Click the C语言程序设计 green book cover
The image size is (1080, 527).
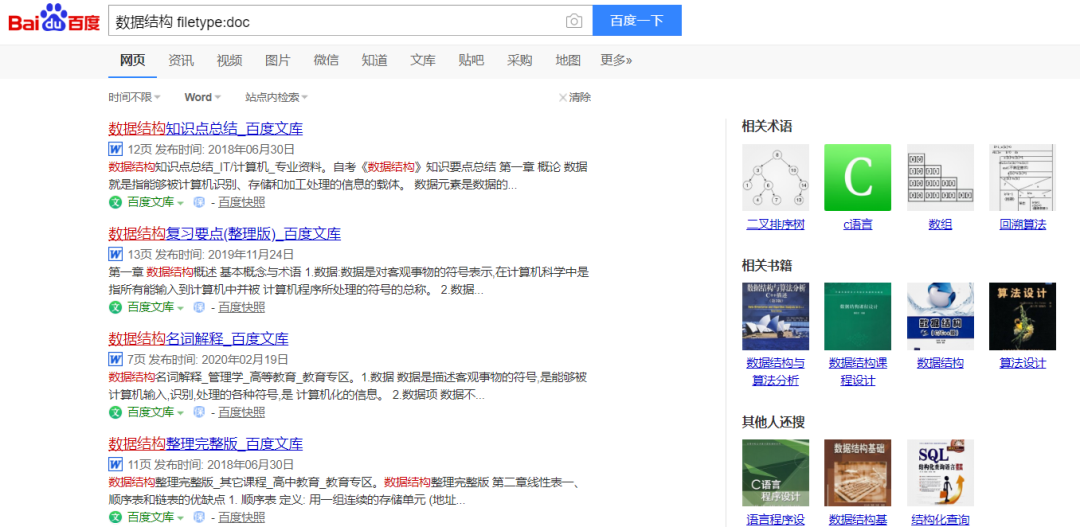pos(775,473)
